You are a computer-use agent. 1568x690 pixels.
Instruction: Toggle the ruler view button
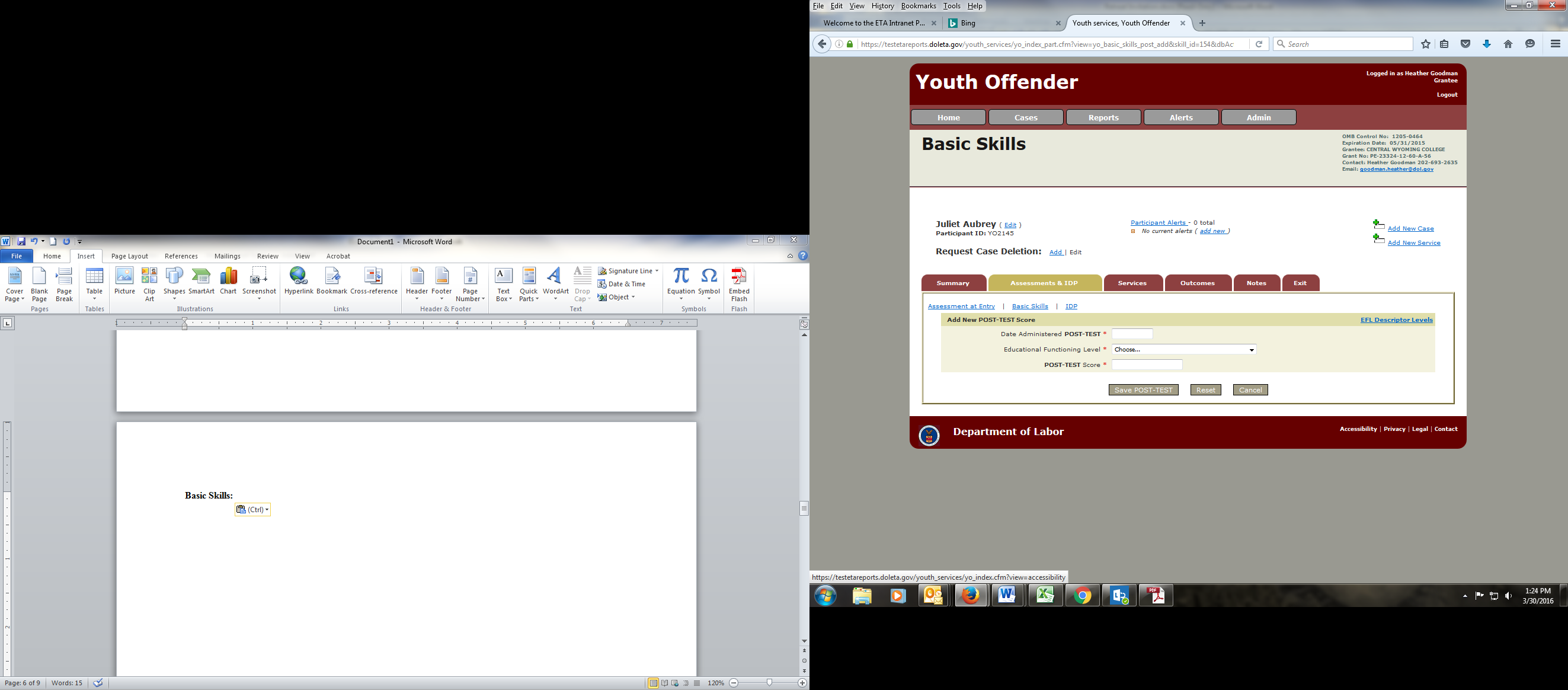coord(804,324)
